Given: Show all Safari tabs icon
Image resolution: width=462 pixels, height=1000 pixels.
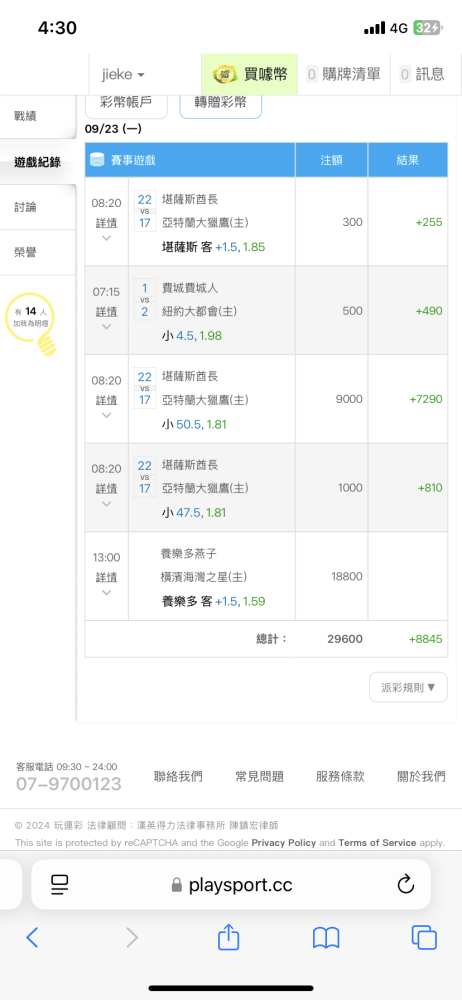Looking at the screenshot, I should [x=424, y=938].
